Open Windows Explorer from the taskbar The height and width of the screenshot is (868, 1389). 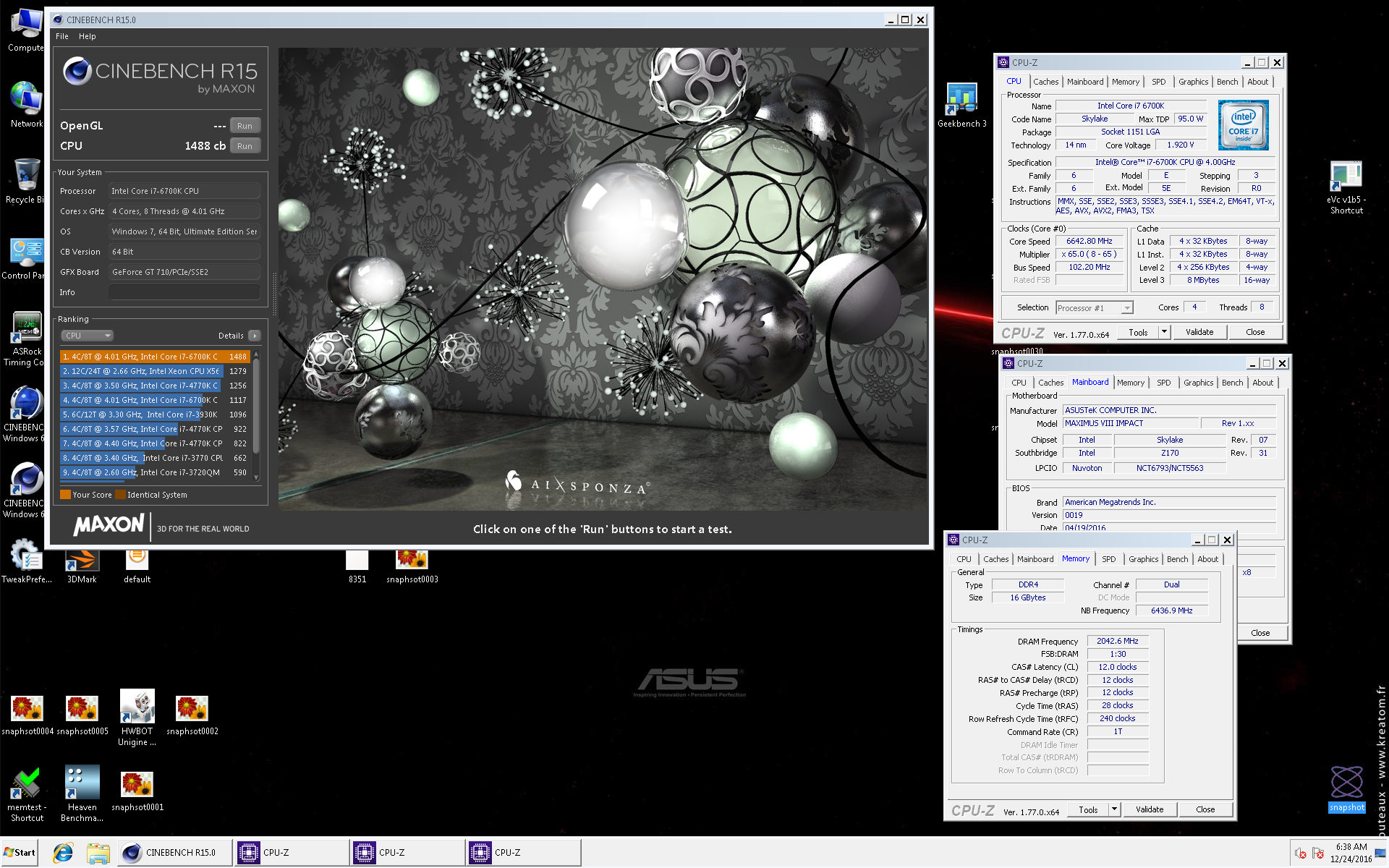[98, 853]
